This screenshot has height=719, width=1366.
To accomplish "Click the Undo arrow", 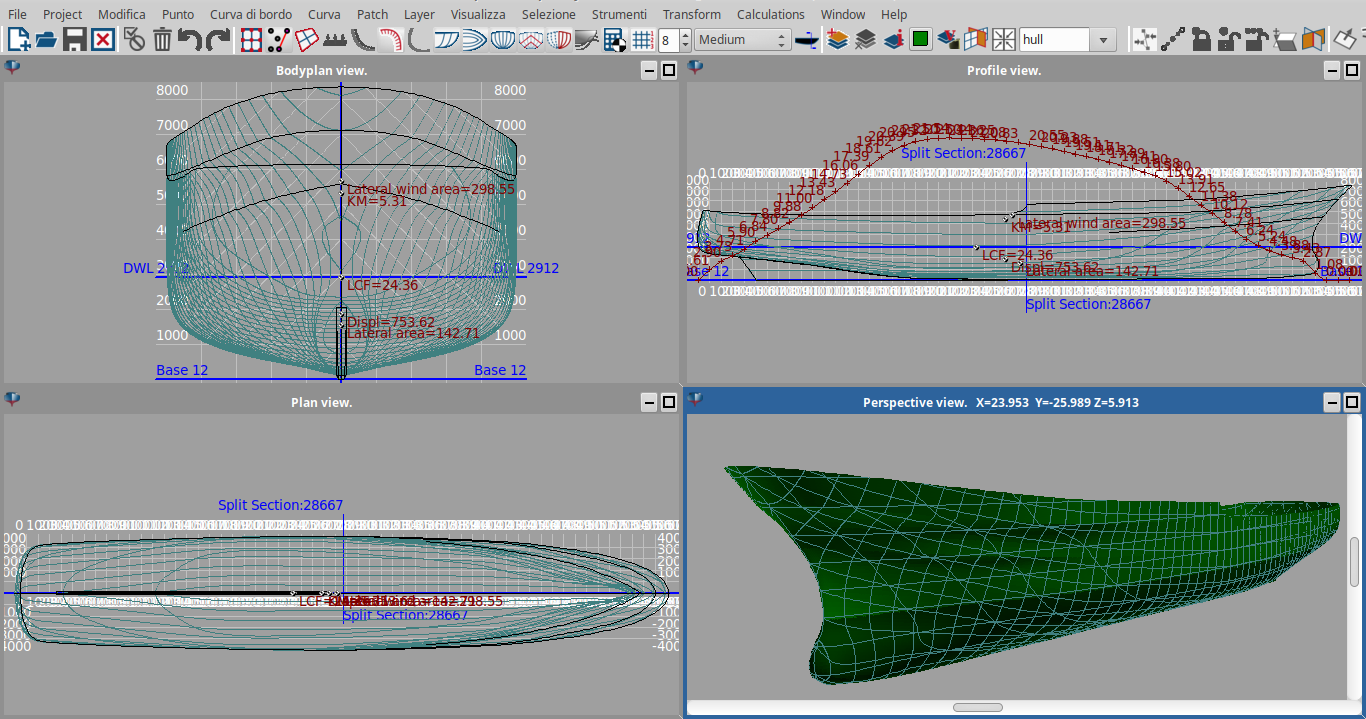I will click(x=189, y=40).
